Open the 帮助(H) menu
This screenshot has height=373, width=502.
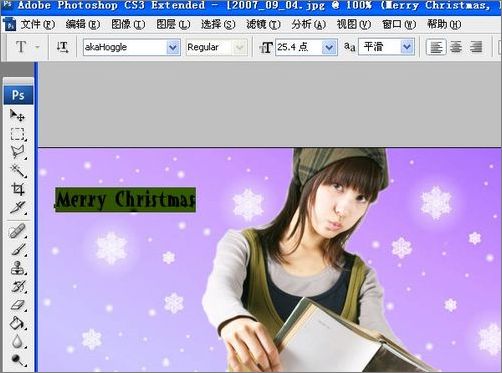coord(444,25)
